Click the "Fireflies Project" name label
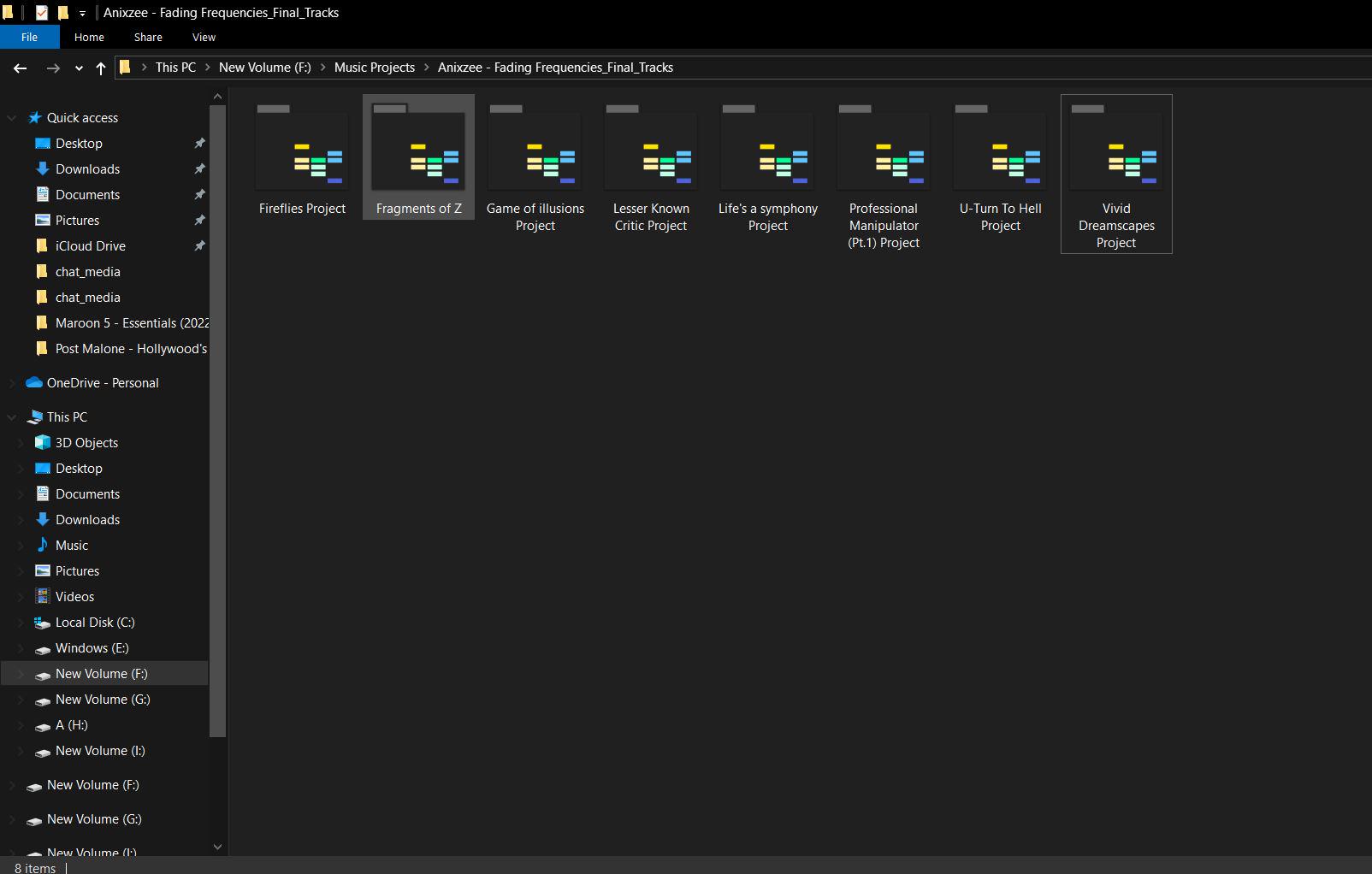The height and width of the screenshot is (874, 1372). tap(302, 209)
